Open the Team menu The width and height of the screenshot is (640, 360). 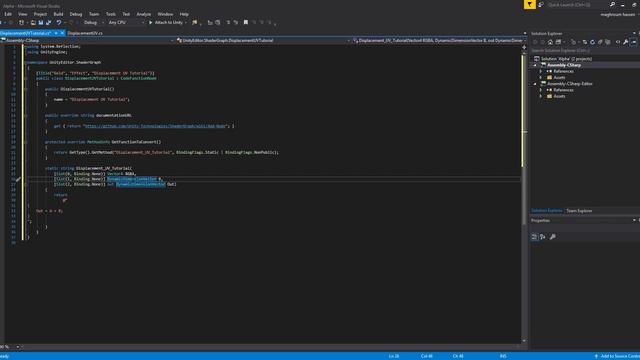coord(94,14)
